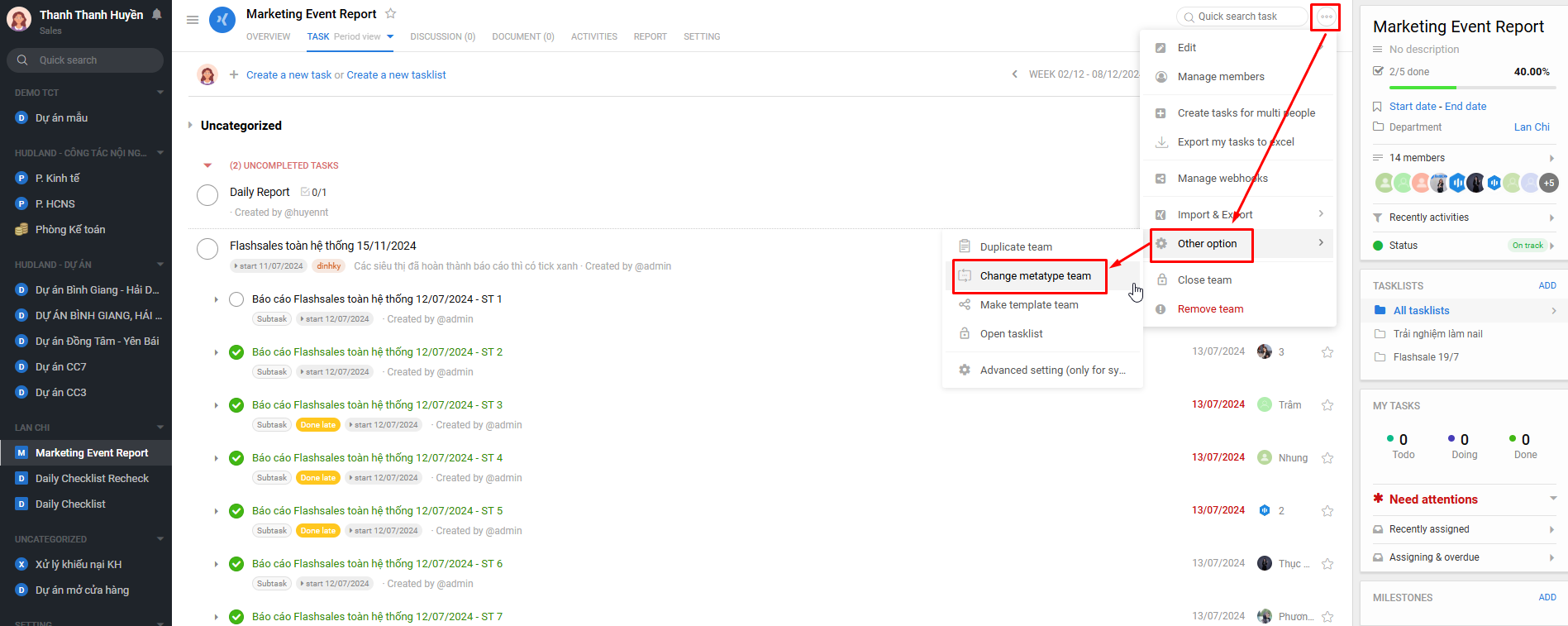Switch to the OVERVIEW tab
The height and width of the screenshot is (626, 1568).
268,36
